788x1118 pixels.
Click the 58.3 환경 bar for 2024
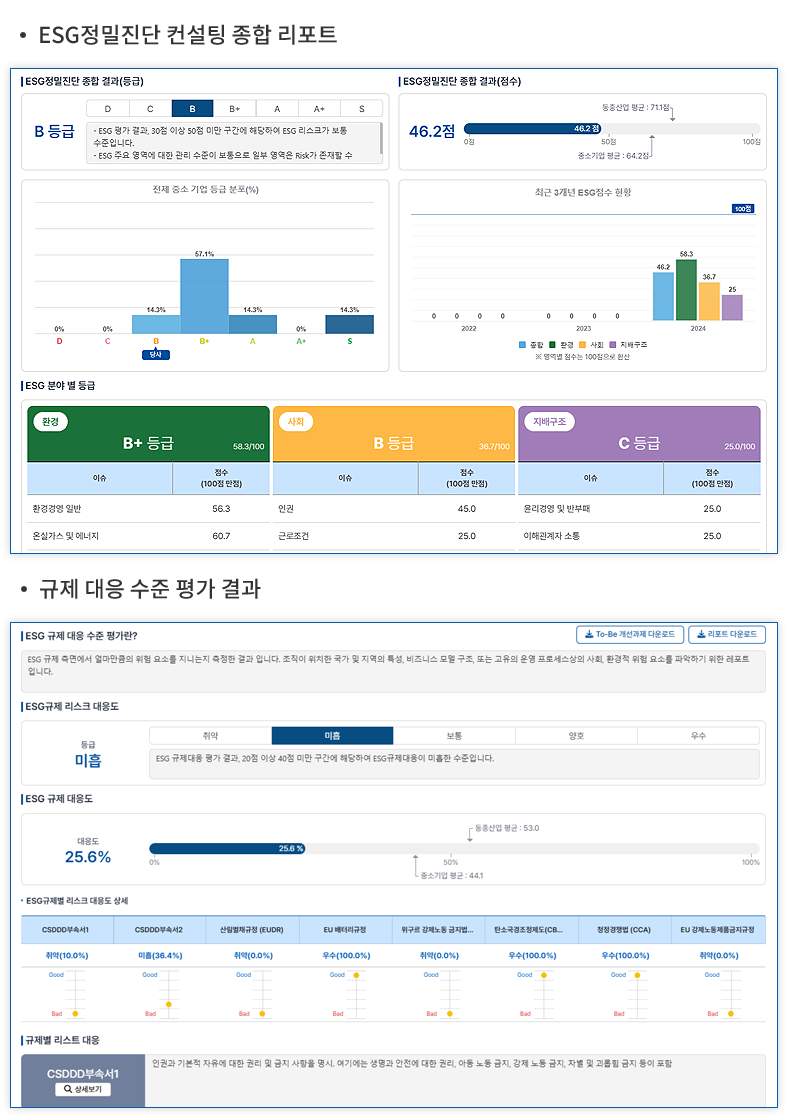point(686,290)
